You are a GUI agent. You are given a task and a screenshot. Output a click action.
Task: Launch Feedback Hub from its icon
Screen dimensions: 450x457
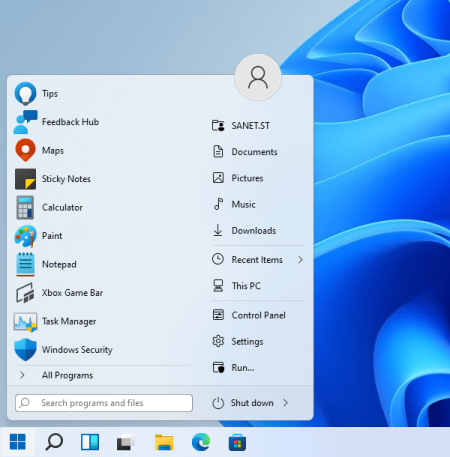[x=25, y=122]
